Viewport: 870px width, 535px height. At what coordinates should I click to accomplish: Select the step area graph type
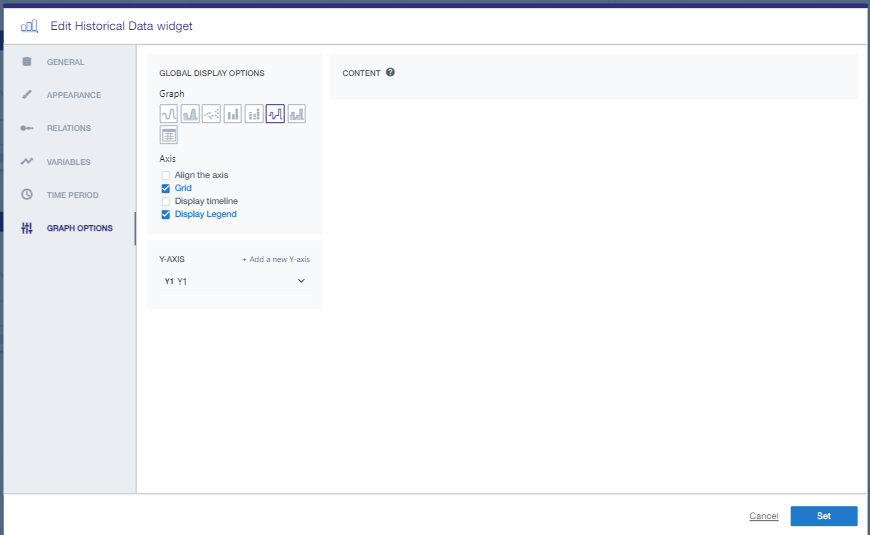(297, 114)
